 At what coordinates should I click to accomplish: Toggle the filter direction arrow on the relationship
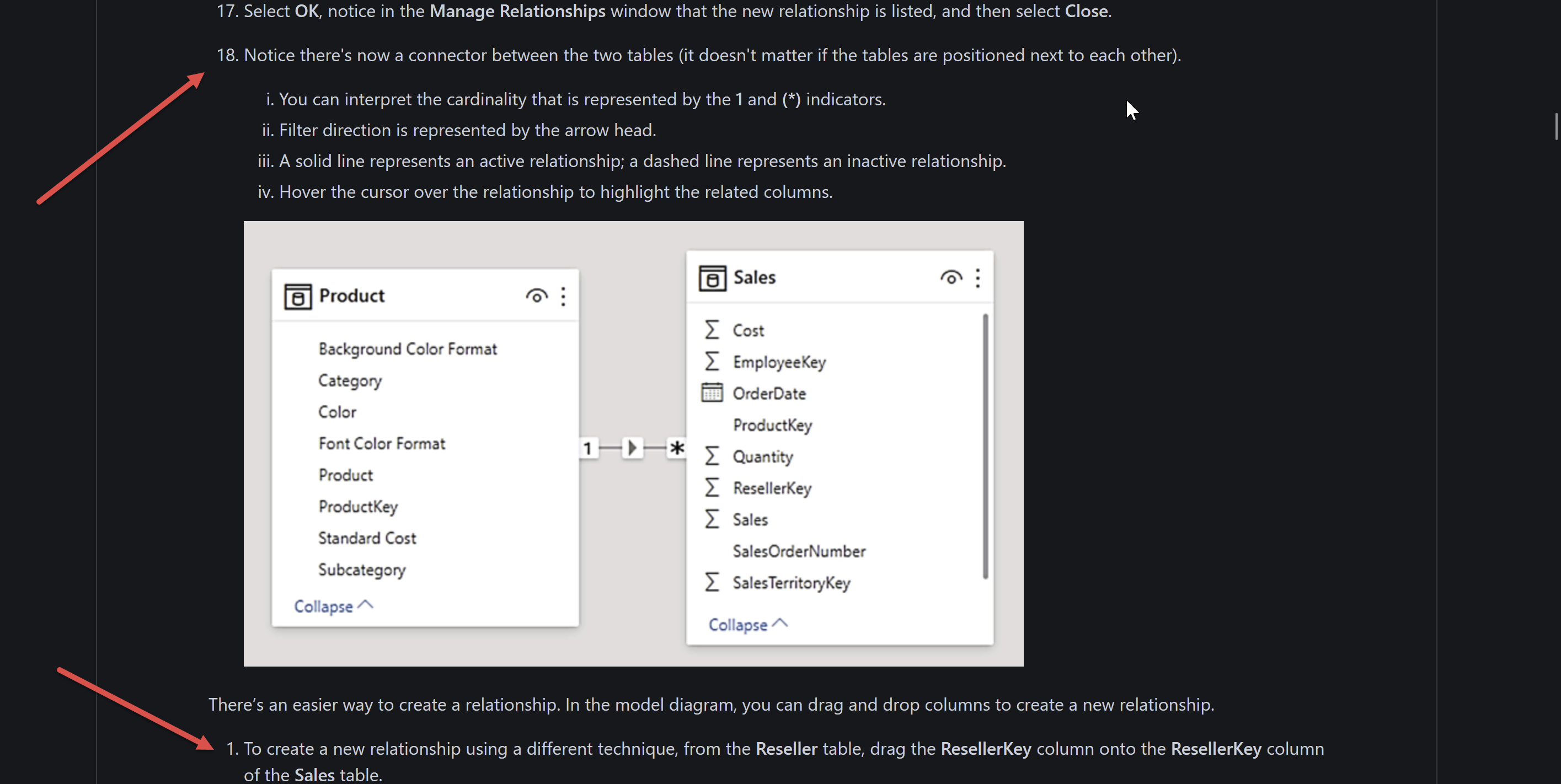632,448
